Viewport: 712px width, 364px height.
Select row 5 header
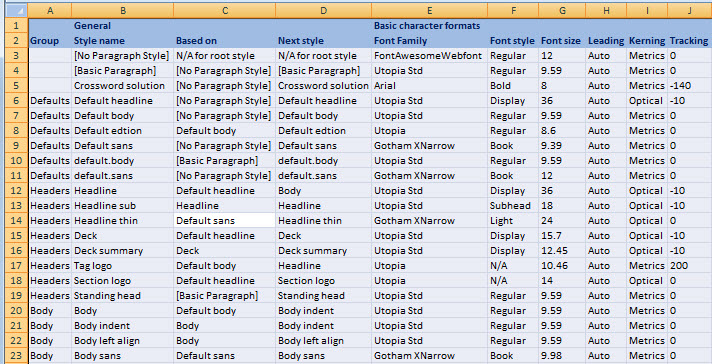click(x=16, y=85)
